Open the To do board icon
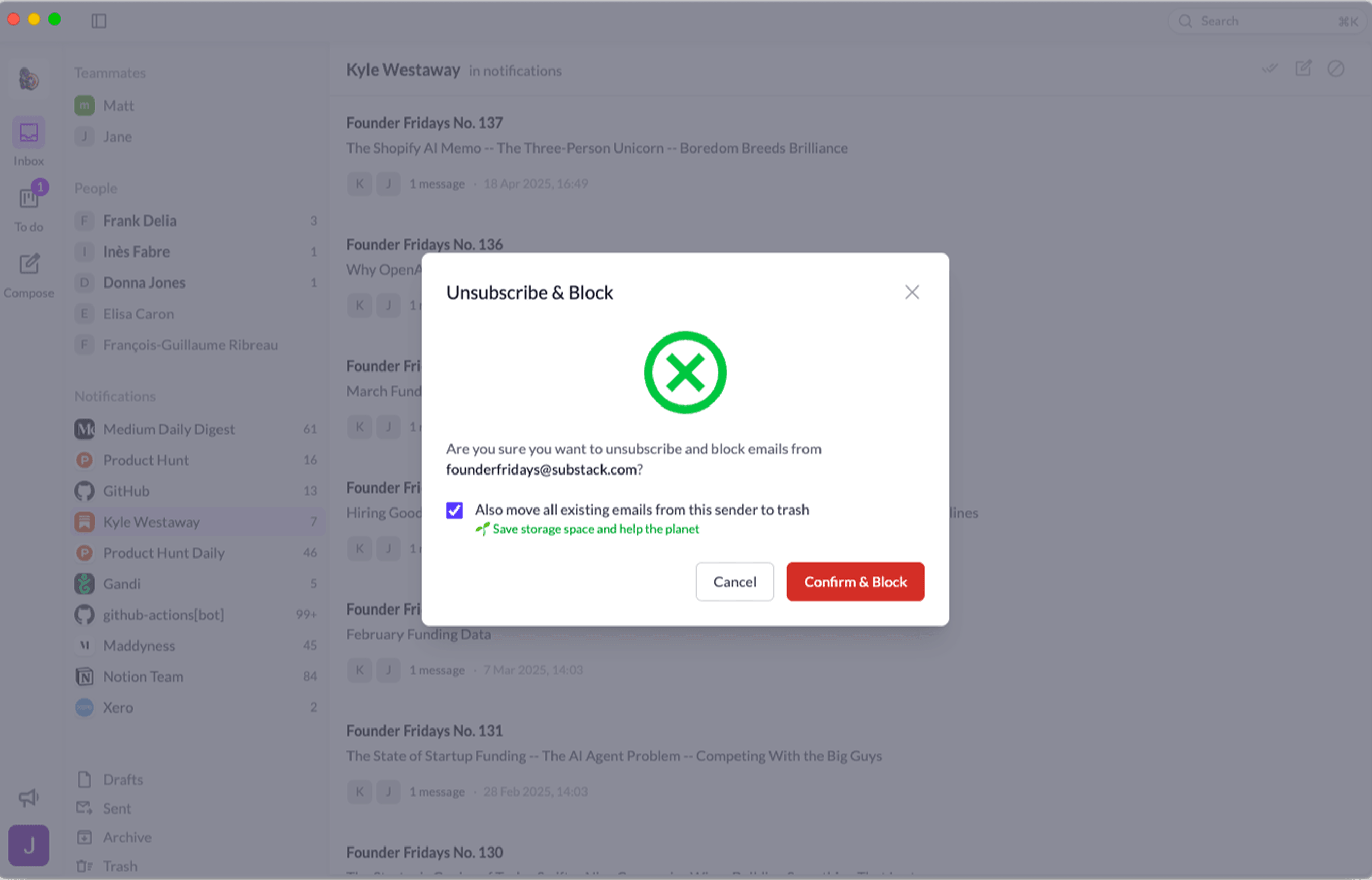1372x880 pixels. [28, 199]
